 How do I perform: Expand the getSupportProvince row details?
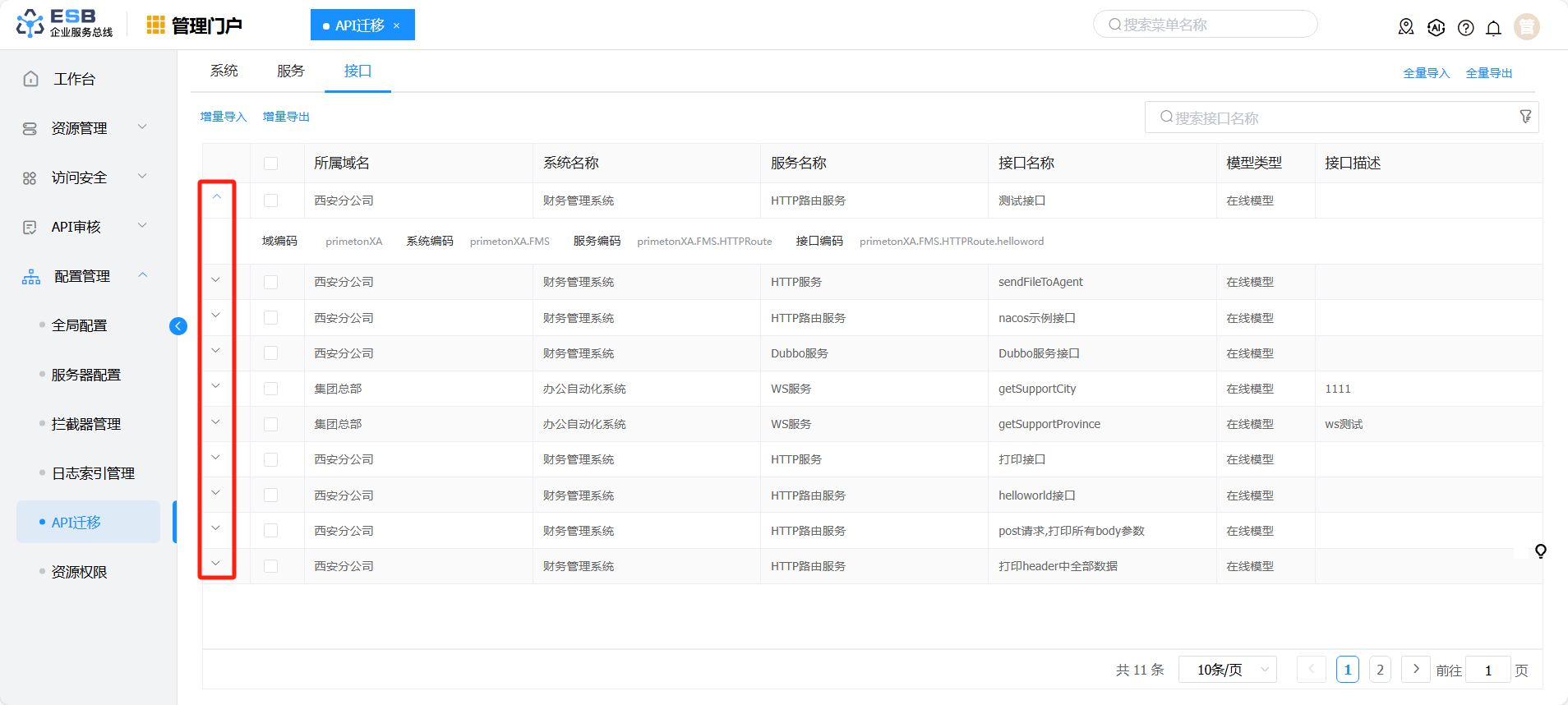[x=216, y=422]
